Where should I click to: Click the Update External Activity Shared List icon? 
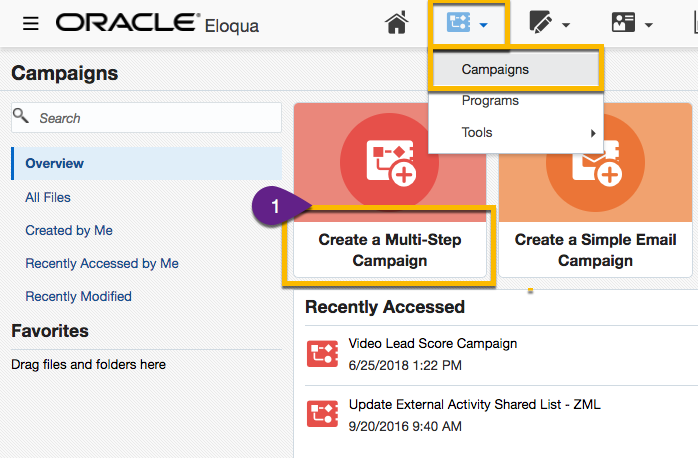click(322, 414)
